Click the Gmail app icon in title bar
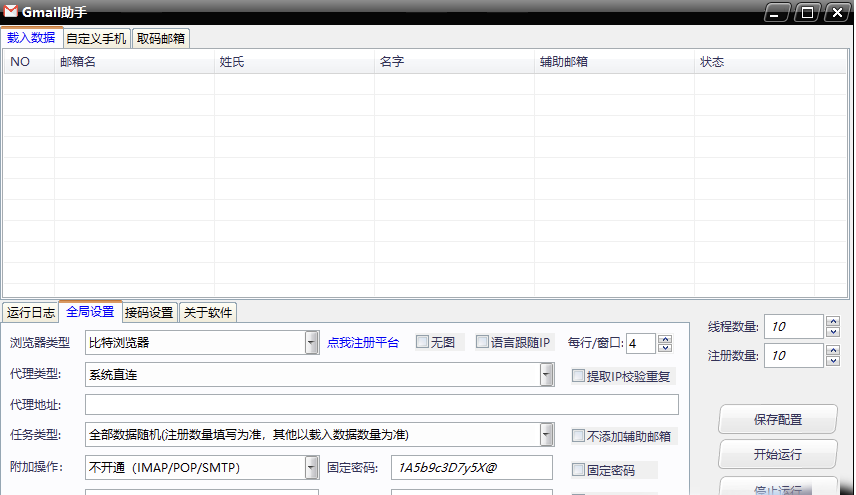 (x=10, y=12)
